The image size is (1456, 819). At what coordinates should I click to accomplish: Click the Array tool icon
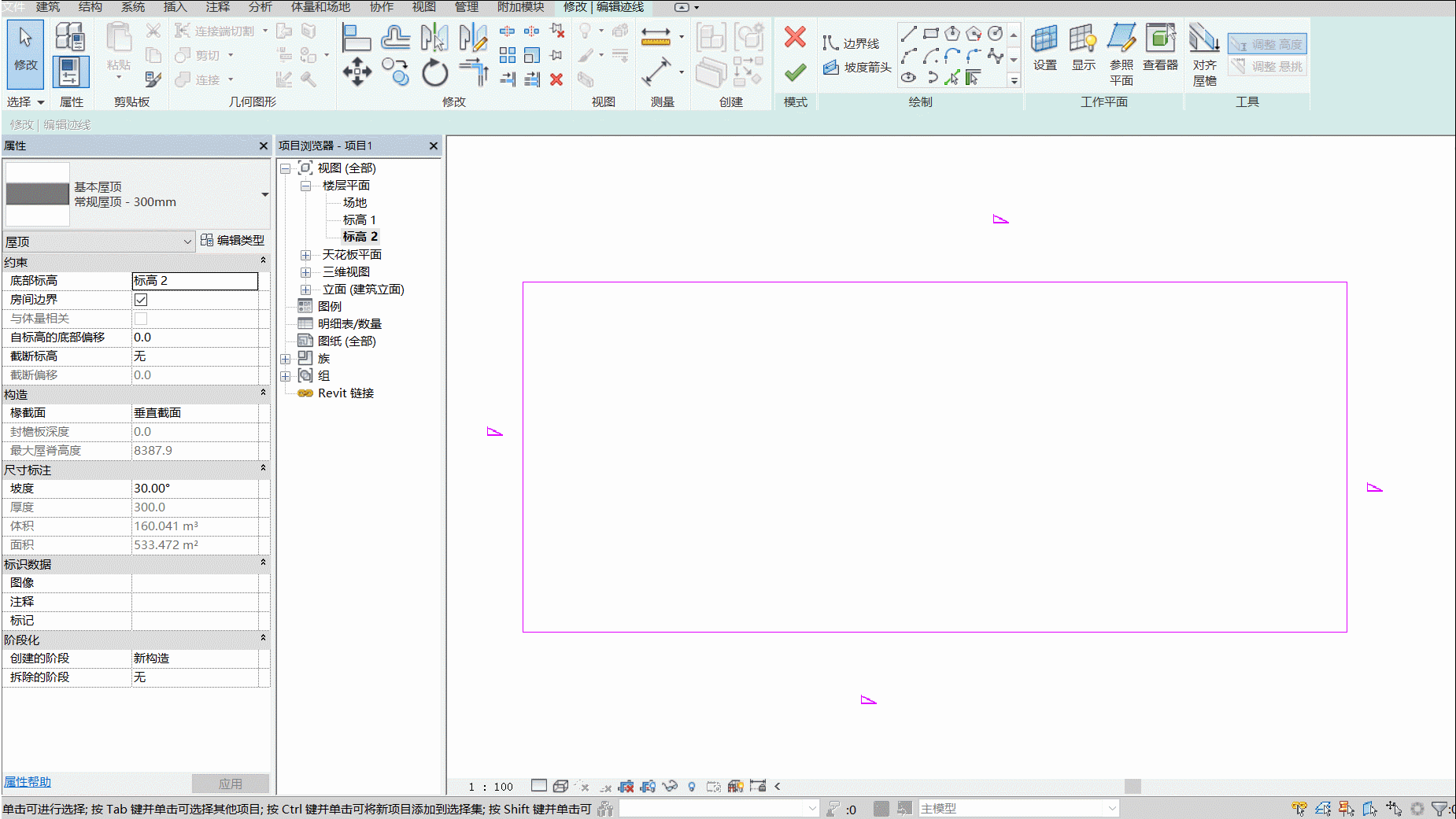[508, 56]
